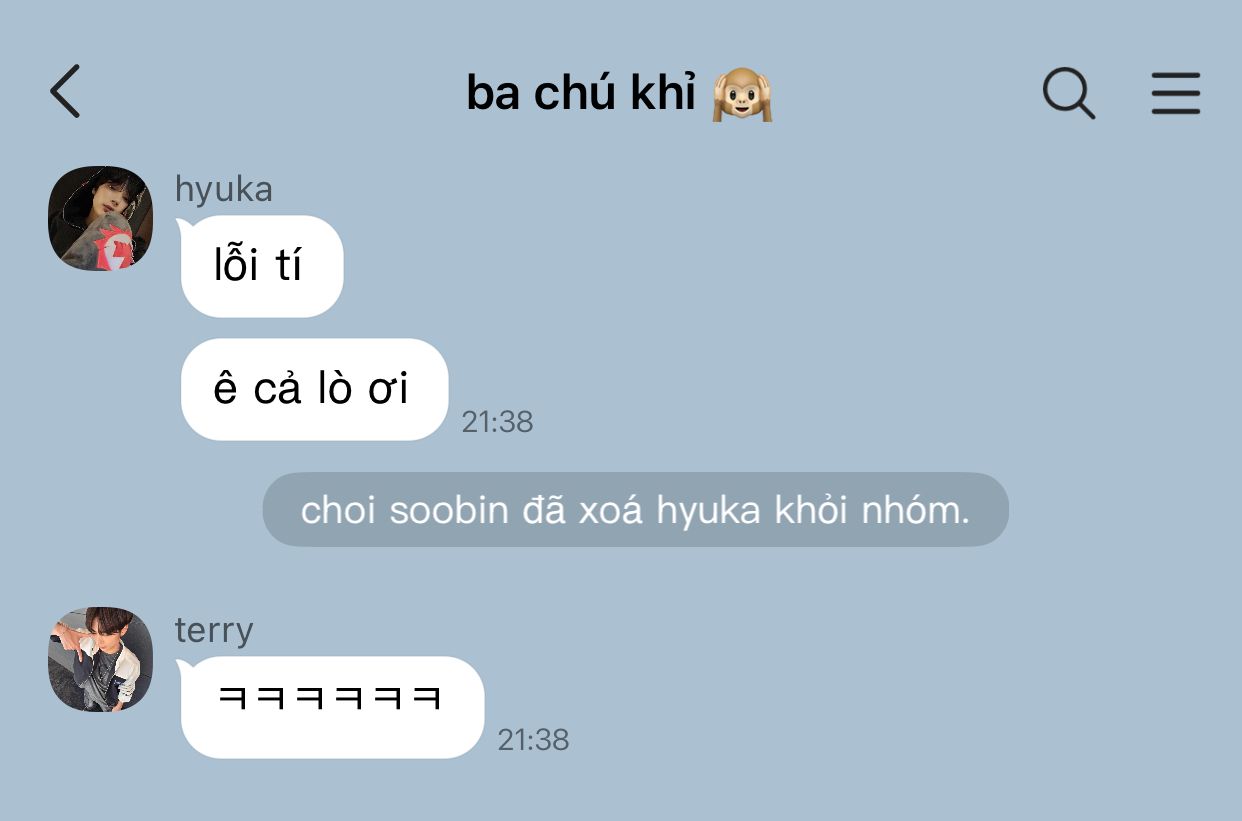1242x821 pixels.
Task: Select the 'ê cả lò ơi' message bubble
Action: click(313, 389)
